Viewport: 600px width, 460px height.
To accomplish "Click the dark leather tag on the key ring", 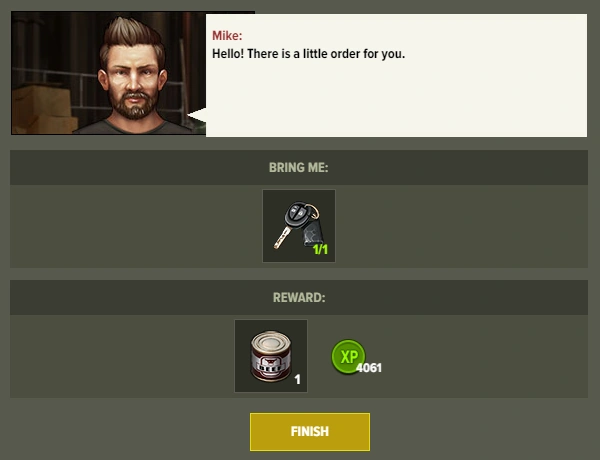I will click(314, 233).
